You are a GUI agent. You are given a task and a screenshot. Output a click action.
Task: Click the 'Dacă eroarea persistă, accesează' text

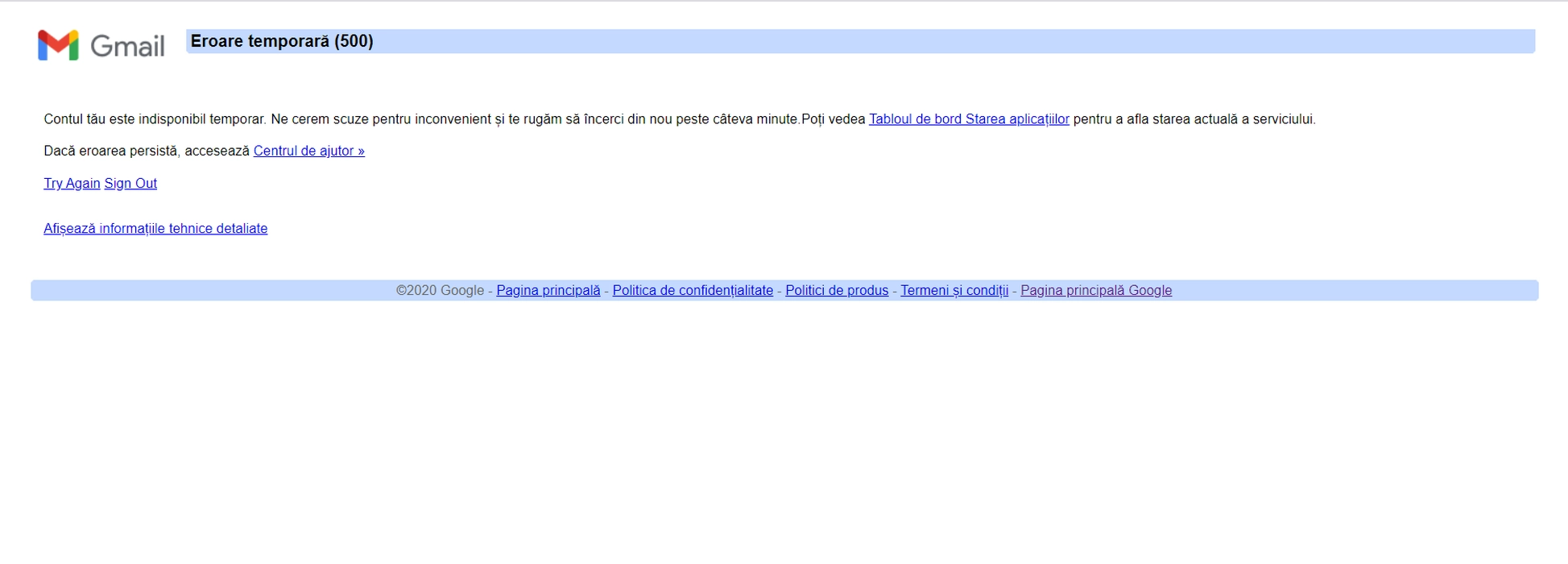point(147,151)
